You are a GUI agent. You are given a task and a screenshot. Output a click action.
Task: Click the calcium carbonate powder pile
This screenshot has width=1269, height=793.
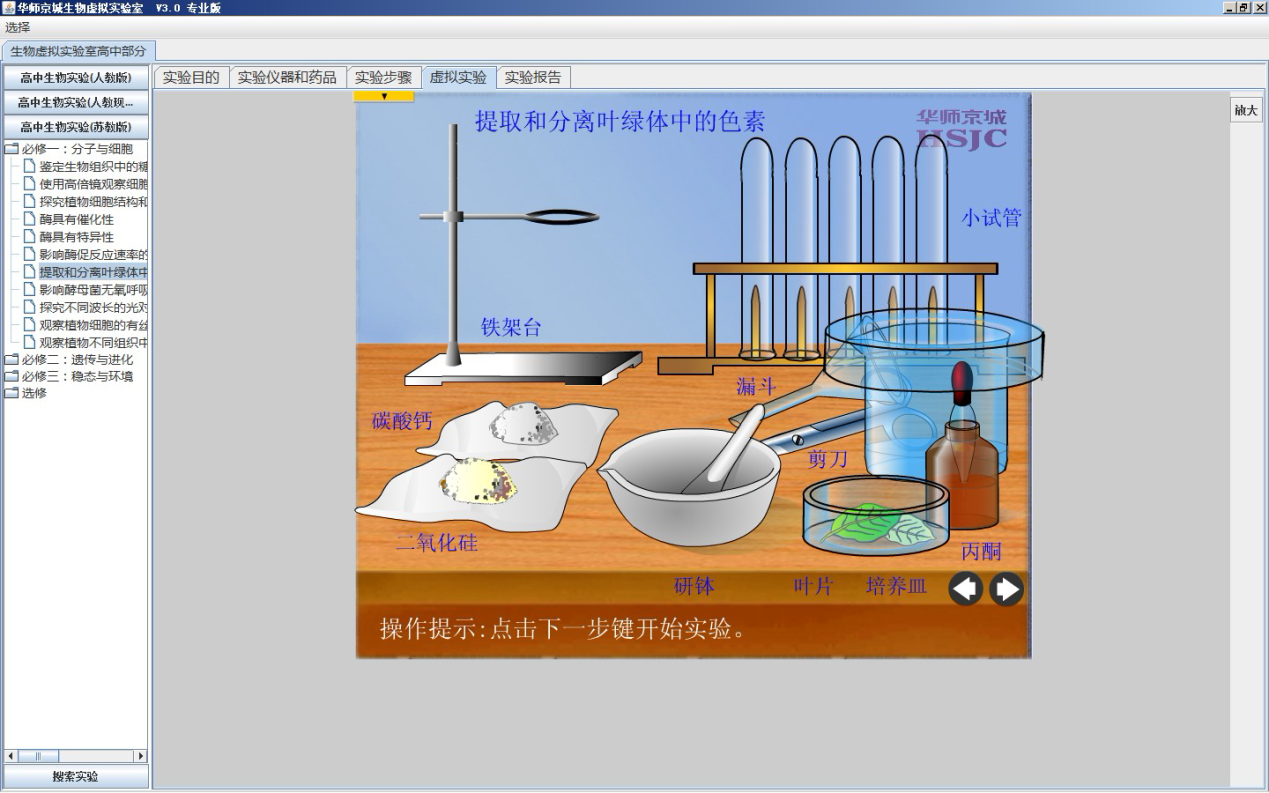point(521,424)
